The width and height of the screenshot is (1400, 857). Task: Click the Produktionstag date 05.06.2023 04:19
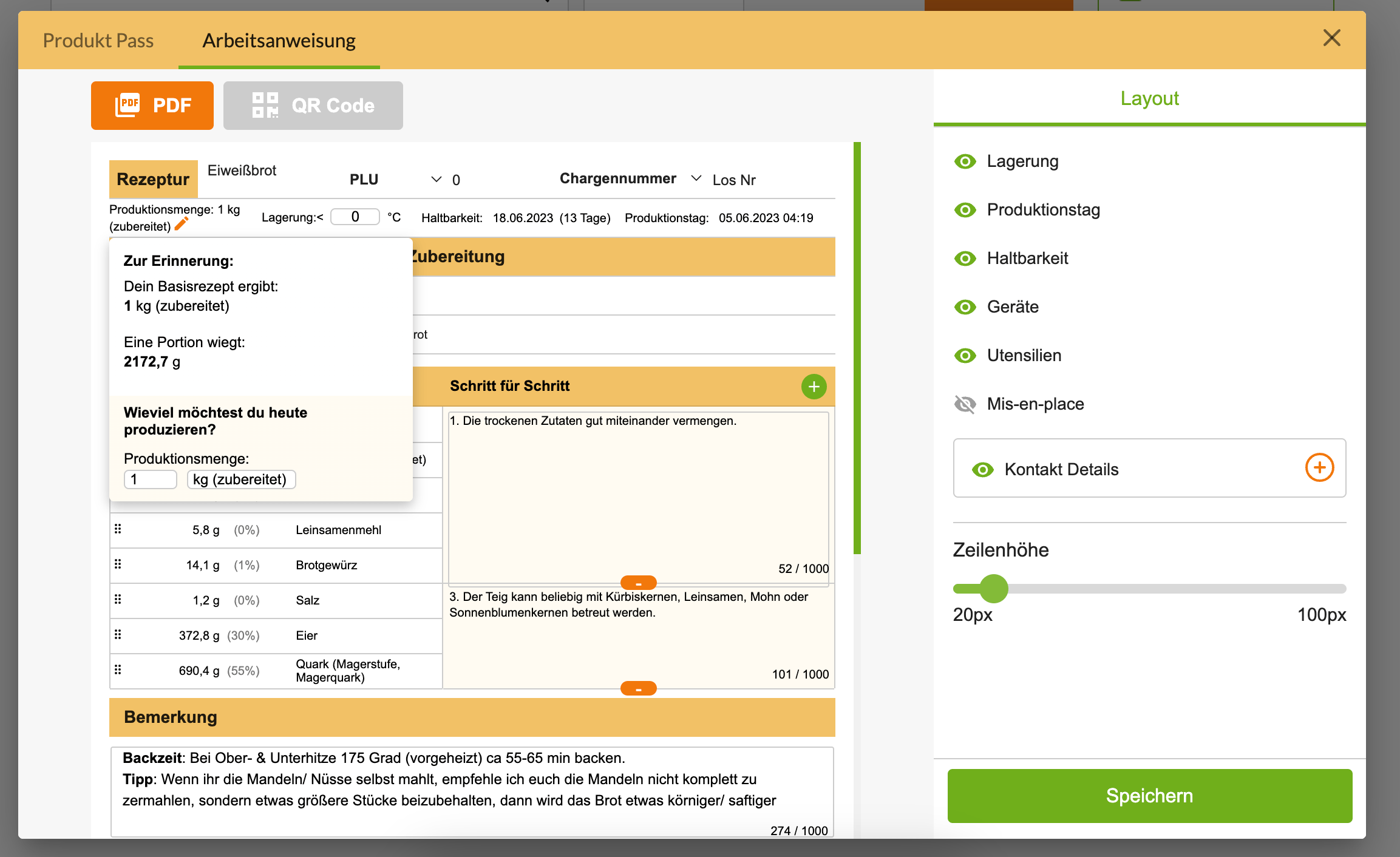[766, 218]
